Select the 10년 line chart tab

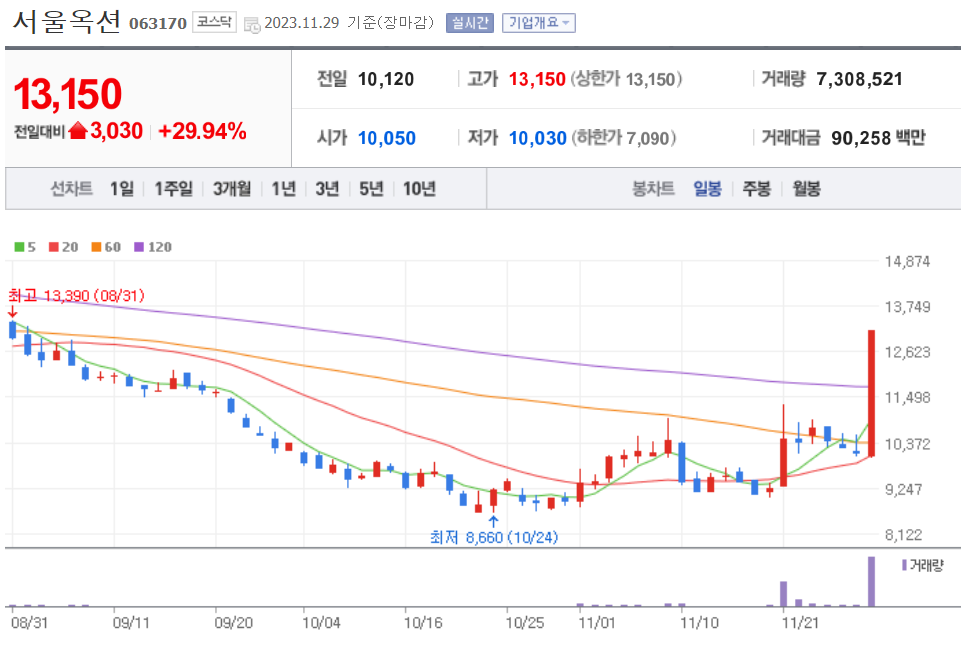tap(419, 188)
